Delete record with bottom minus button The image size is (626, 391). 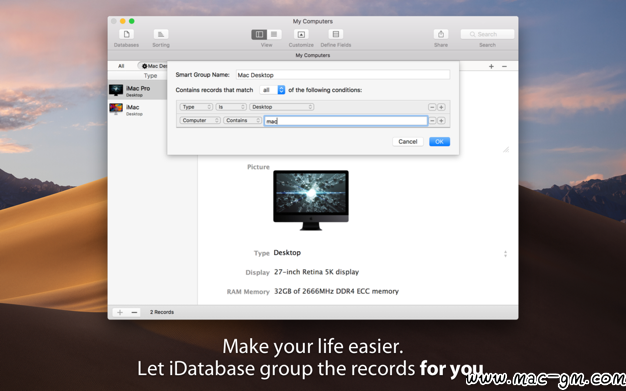pyautogui.click(x=135, y=312)
